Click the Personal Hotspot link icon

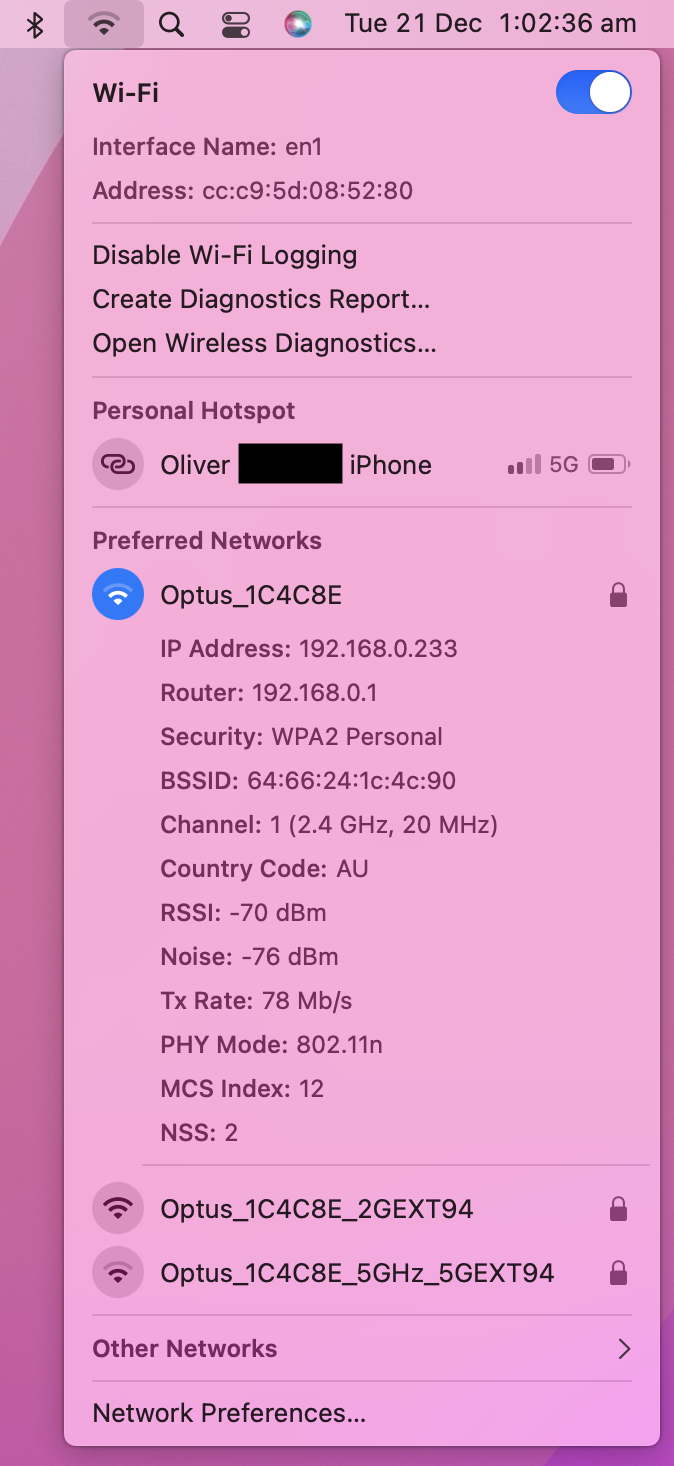tap(118, 465)
